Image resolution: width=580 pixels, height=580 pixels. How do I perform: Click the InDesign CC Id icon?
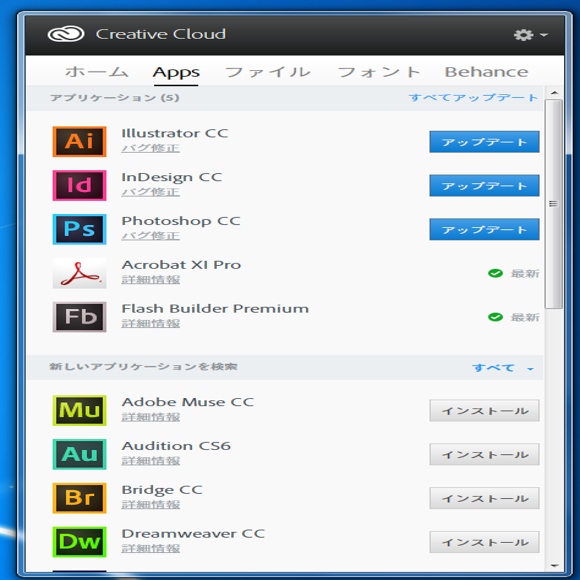coord(80,185)
